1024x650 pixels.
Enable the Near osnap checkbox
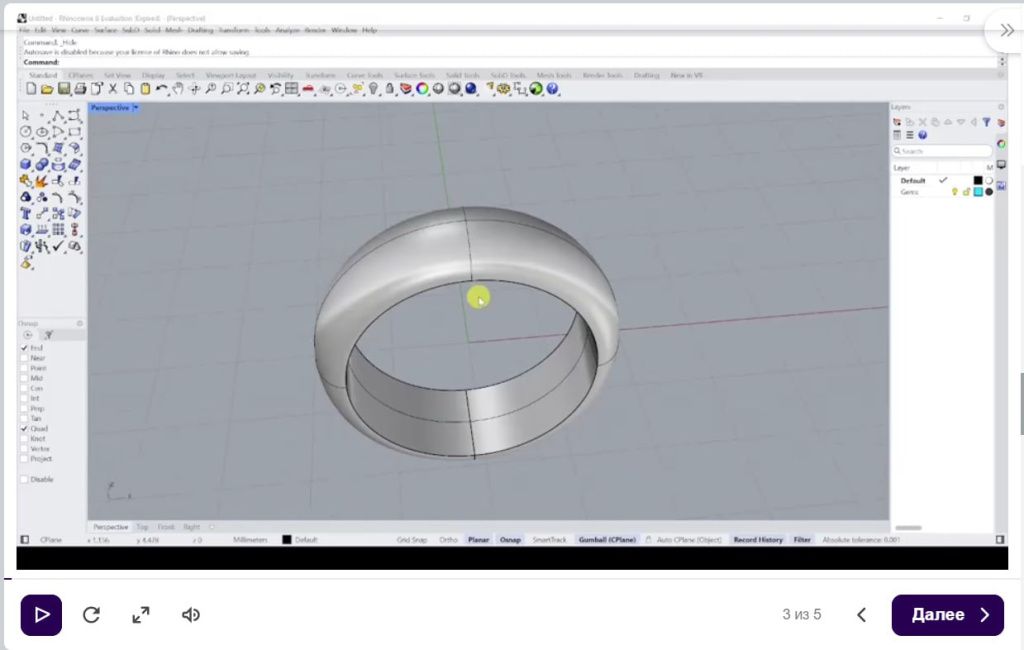[25, 358]
